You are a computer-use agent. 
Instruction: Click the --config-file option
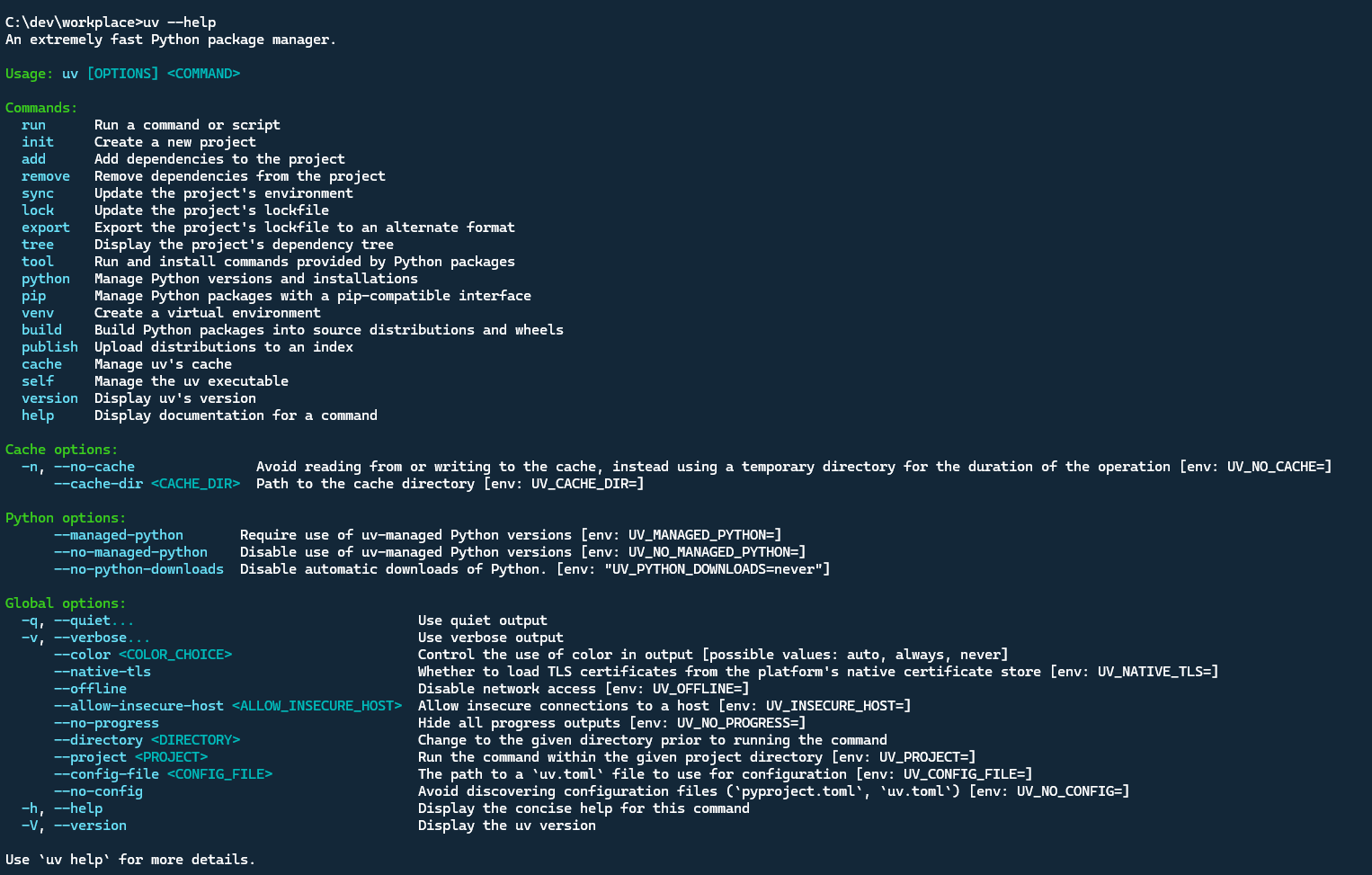106,774
